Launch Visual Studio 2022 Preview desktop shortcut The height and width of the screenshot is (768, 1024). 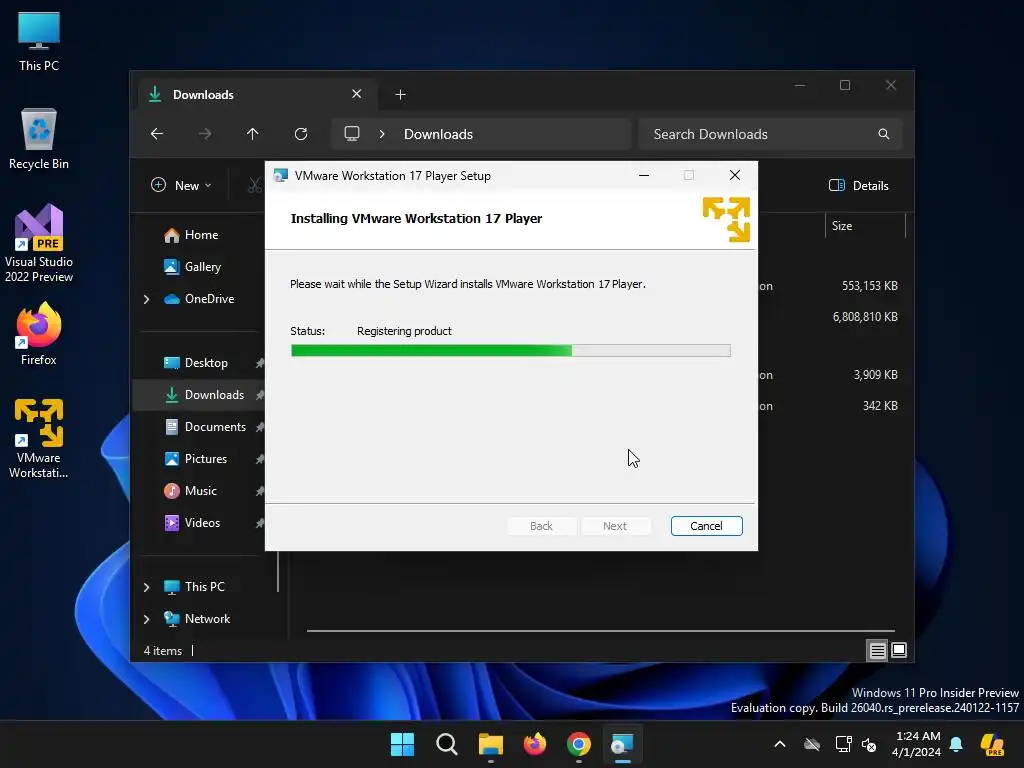(x=39, y=243)
